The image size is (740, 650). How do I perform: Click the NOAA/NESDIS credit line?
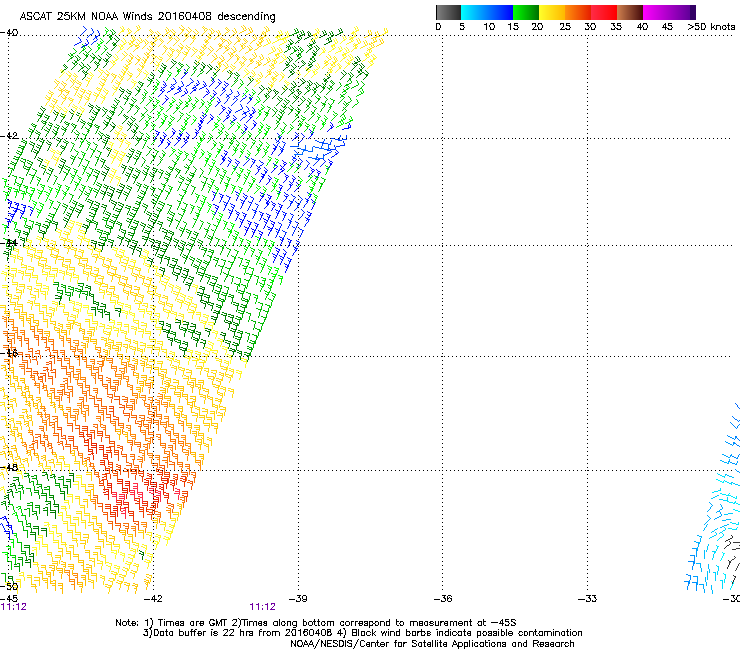click(x=432, y=644)
